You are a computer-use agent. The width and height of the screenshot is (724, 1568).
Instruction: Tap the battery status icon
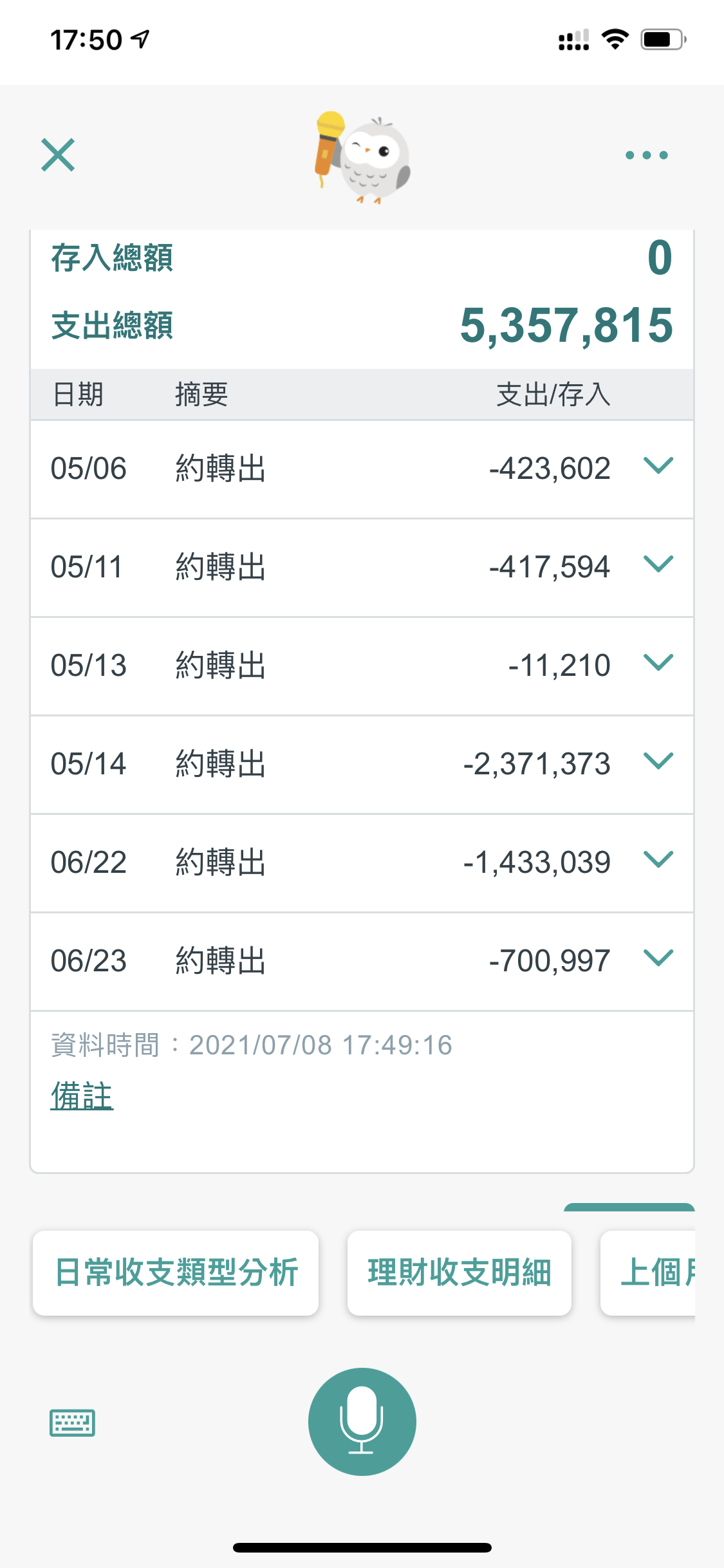coord(663,39)
